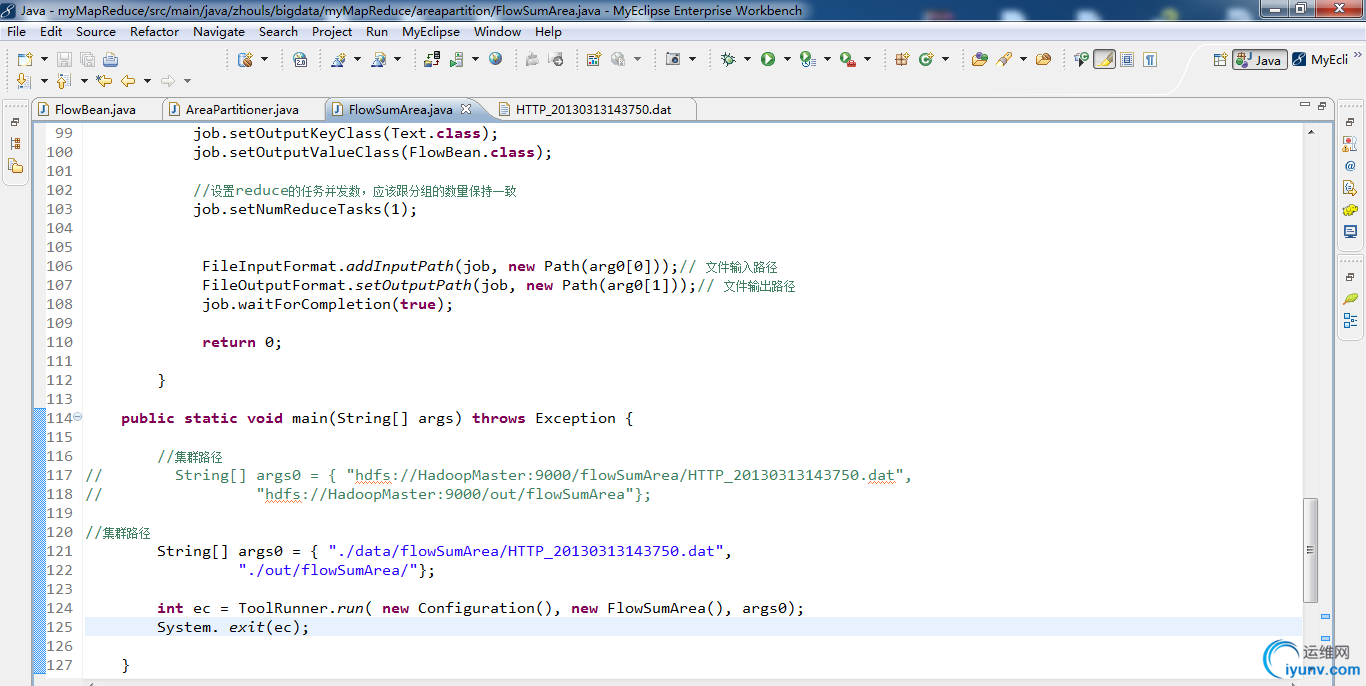
Task: Click the Back navigation arrow
Action: (128, 81)
